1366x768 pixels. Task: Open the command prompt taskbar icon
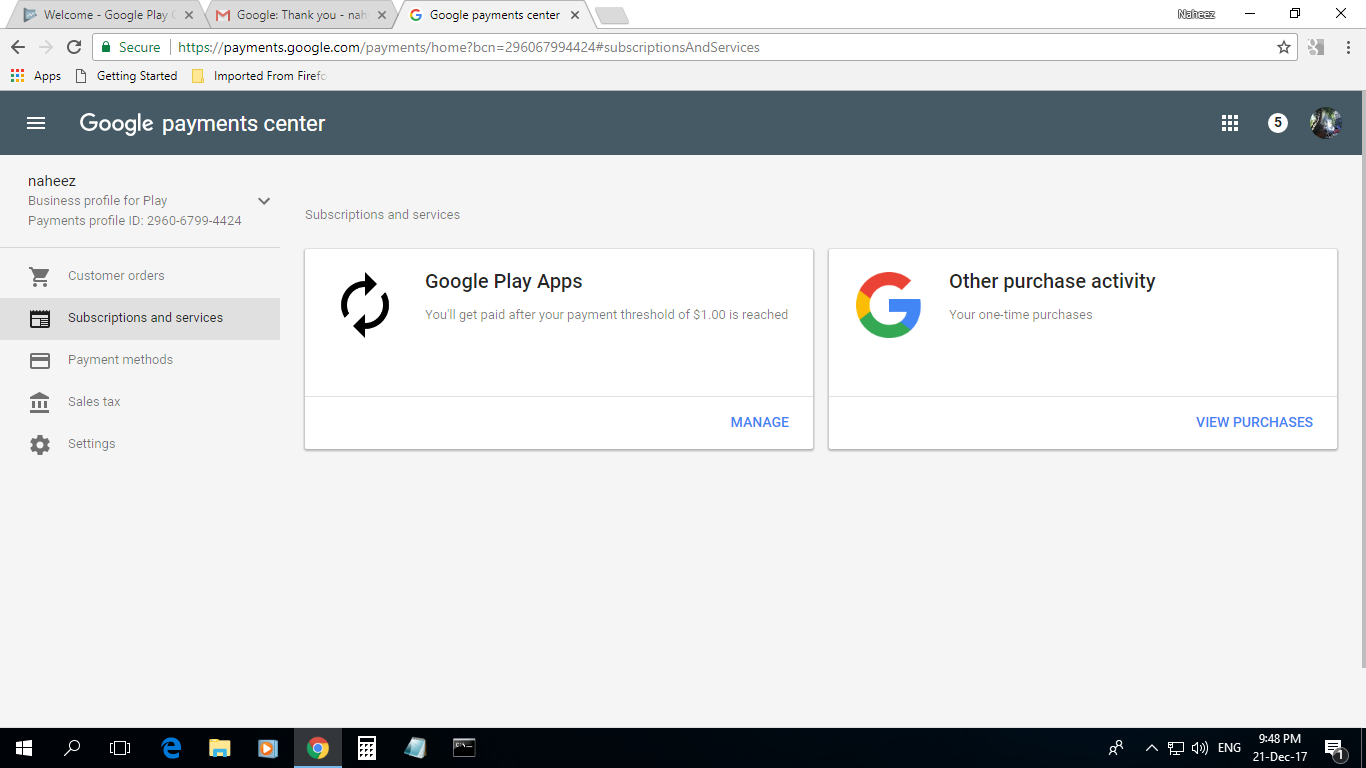[464, 748]
